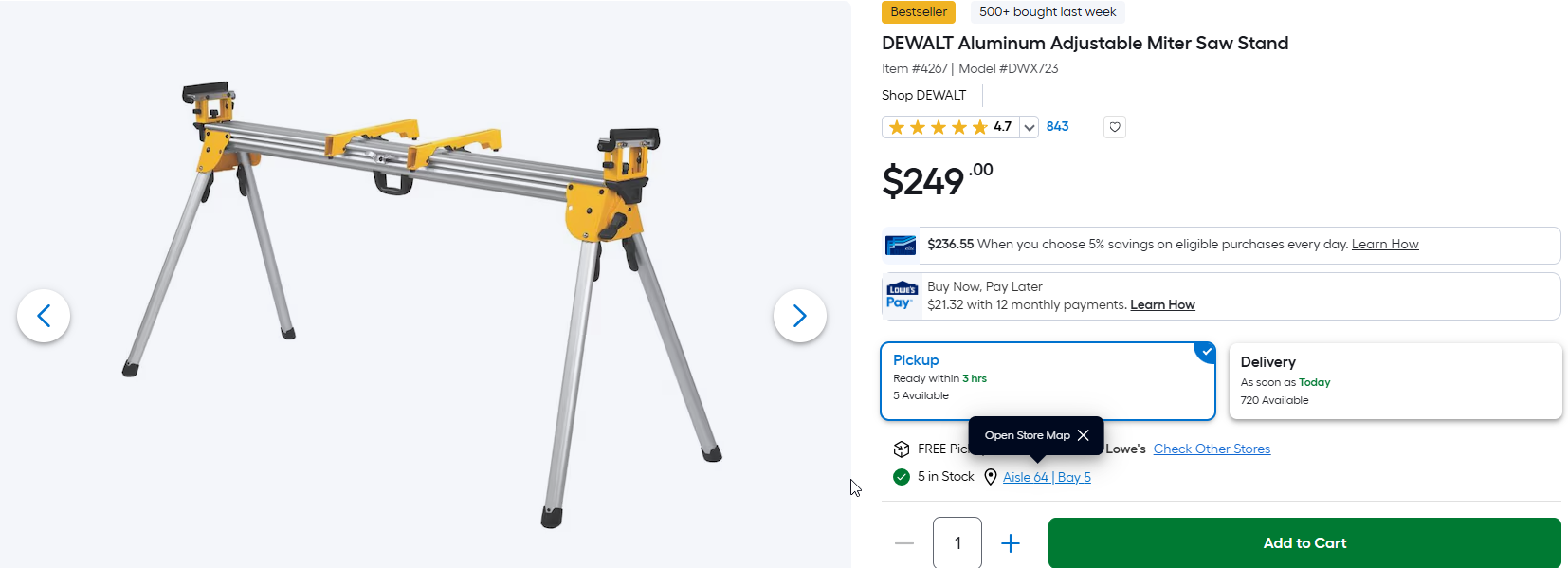This screenshot has width=1568, height=568.
Task: Open Aisle 64 Bay 5 store location
Action: tap(1047, 477)
